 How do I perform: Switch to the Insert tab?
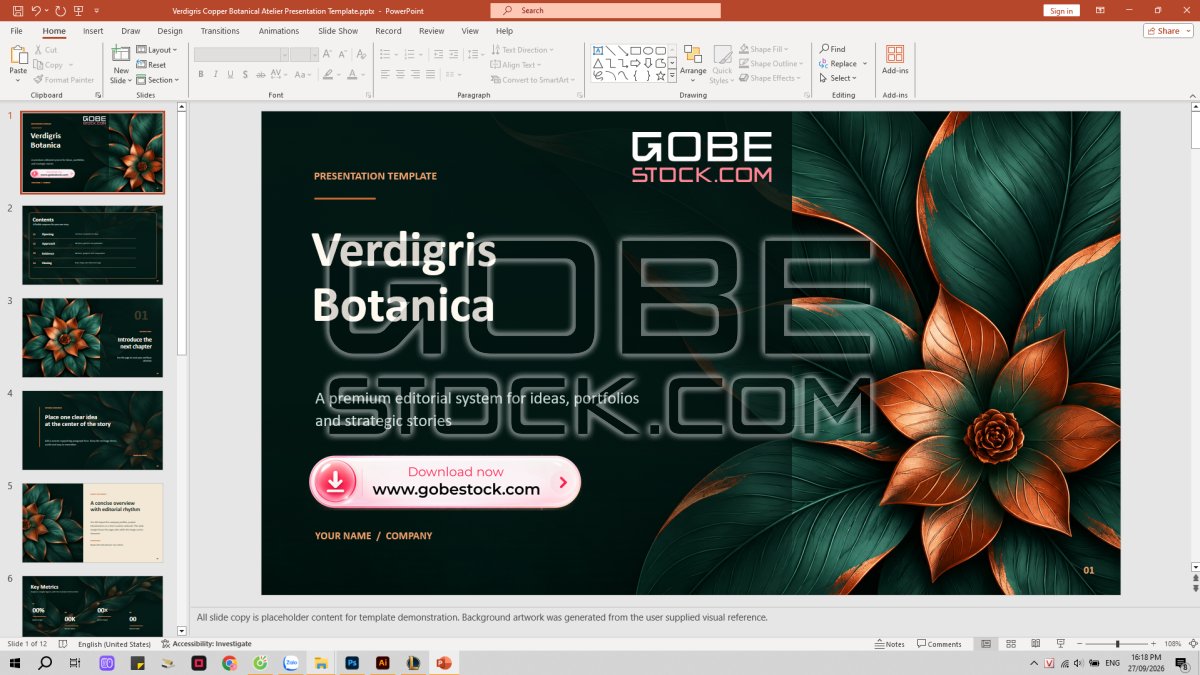click(93, 31)
